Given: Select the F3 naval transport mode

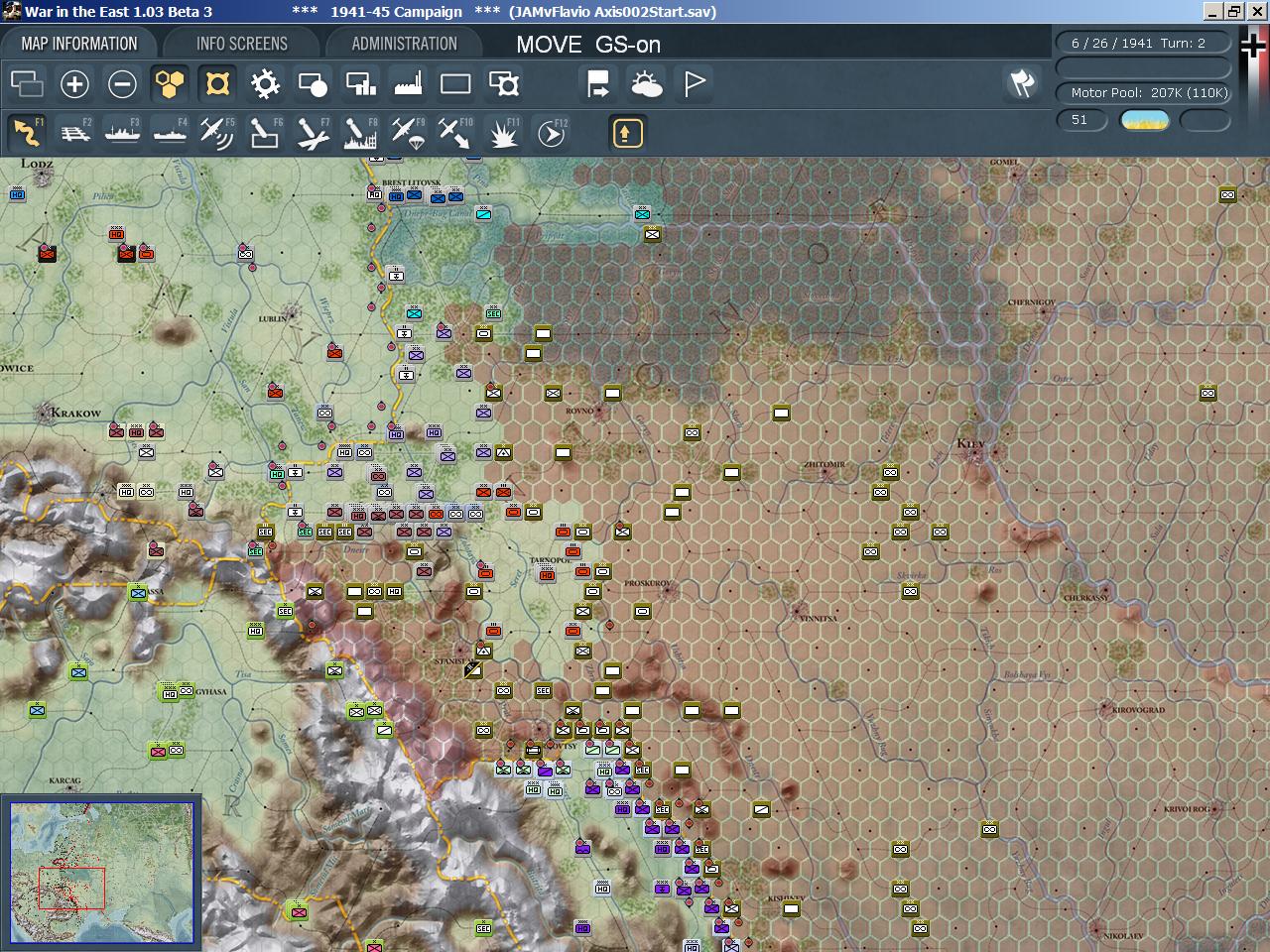Looking at the screenshot, I should click(122, 133).
